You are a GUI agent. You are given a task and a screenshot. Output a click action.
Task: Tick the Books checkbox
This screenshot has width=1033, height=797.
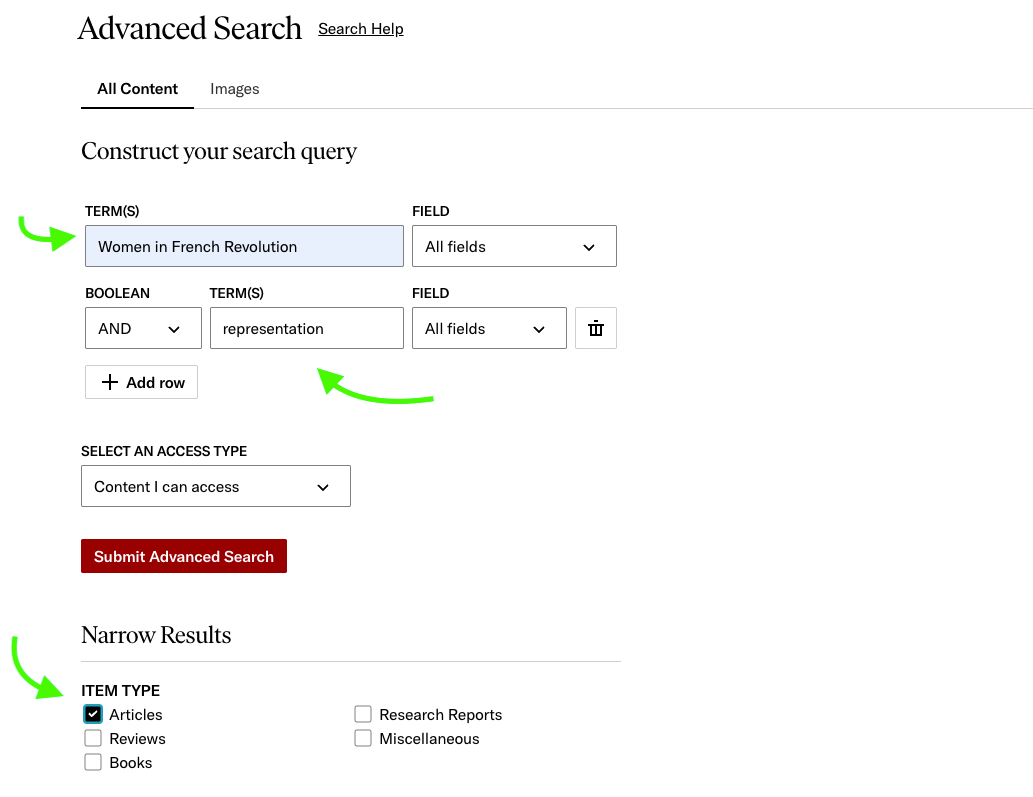click(93, 762)
